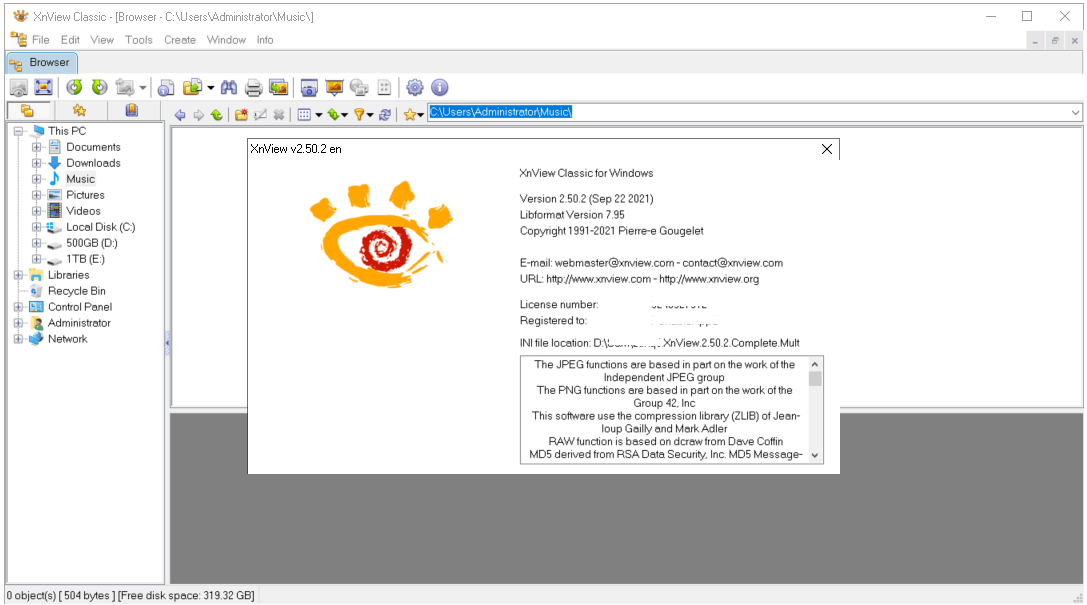Click the green sort arrows icon
Viewport: 1087px width, 605px height.
coord(333,115)
